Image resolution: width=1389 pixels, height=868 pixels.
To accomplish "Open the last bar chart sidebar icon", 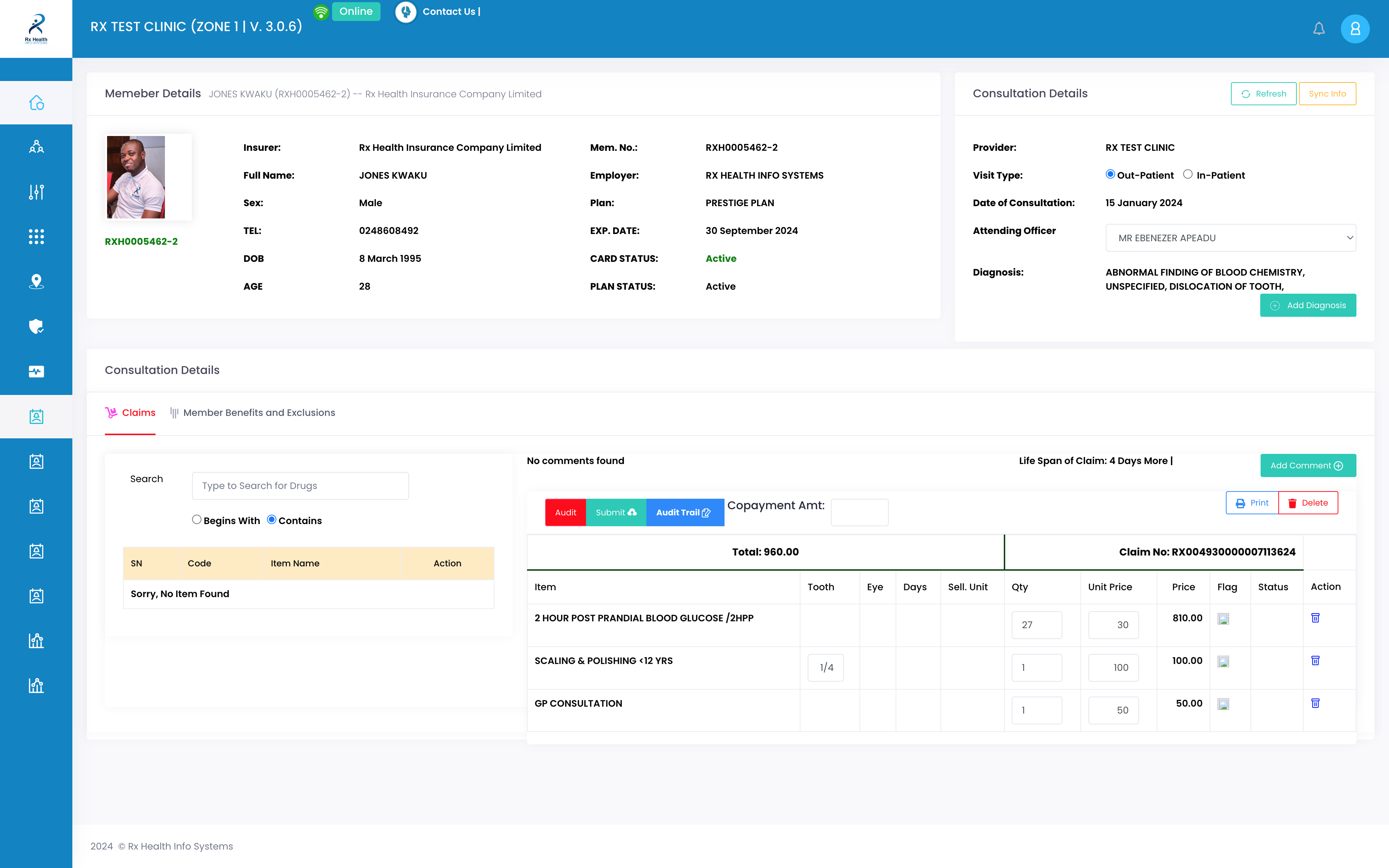I will [x=36, y=685].
